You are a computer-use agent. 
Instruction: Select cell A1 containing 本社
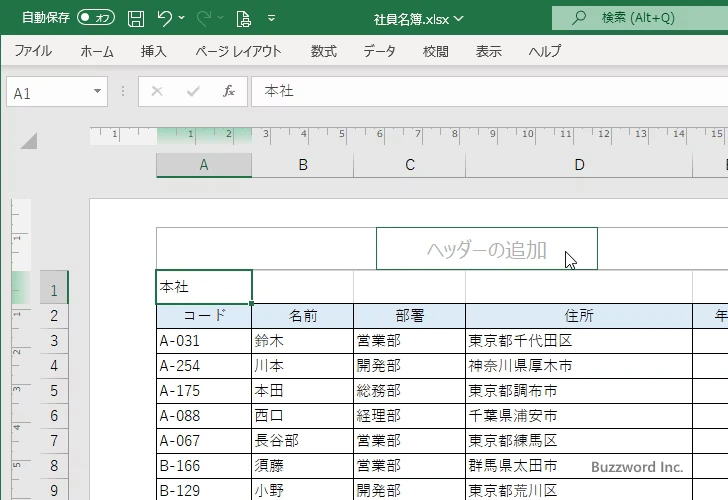(204, 287)
